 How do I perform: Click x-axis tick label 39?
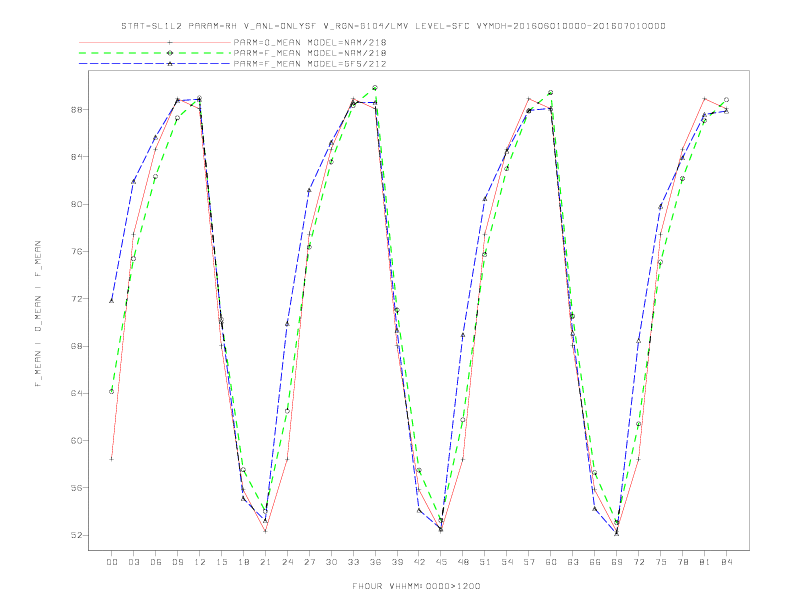397,562
